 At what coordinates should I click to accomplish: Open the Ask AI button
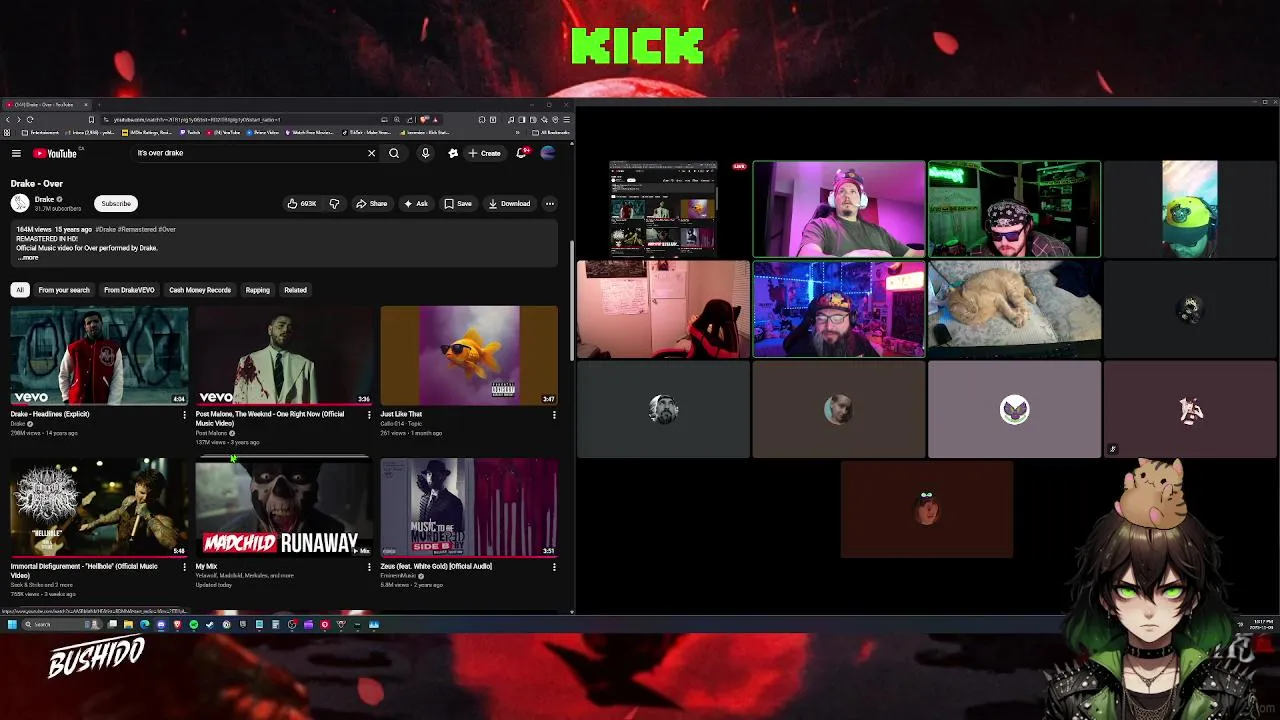416,204
